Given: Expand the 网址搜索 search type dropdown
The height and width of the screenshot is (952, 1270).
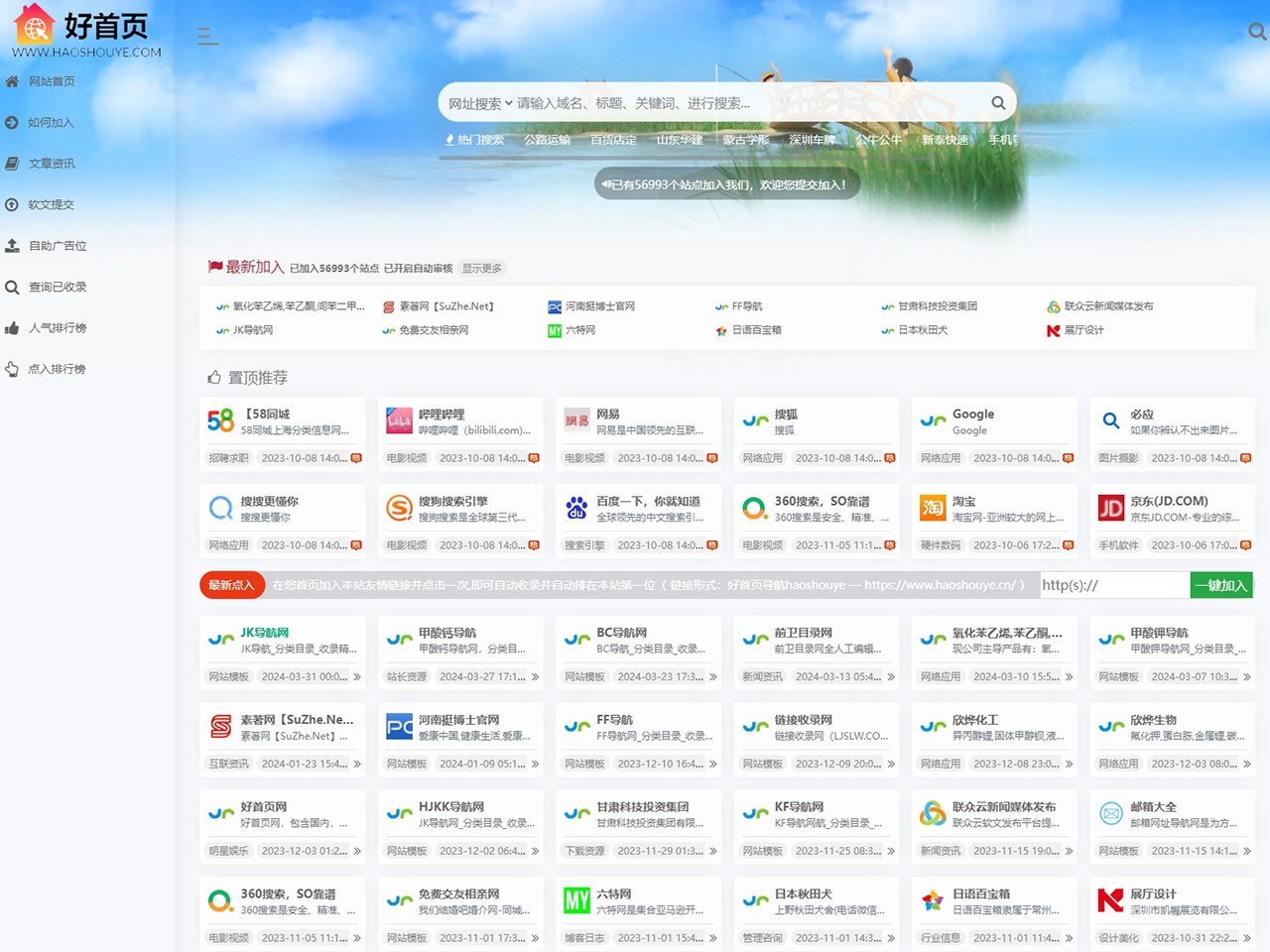Looking at the screenshot, I should 480,103.
